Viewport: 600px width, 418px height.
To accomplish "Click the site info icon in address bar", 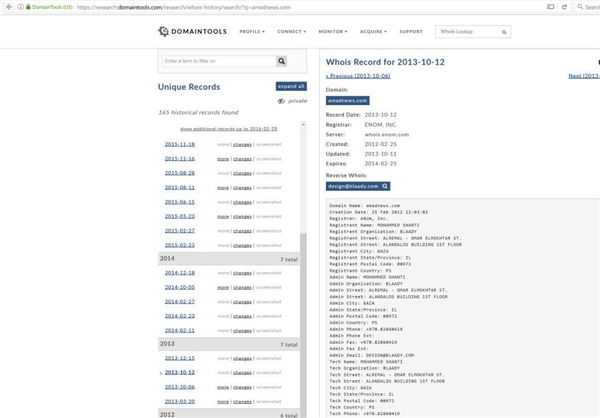I will pos(21,7).
